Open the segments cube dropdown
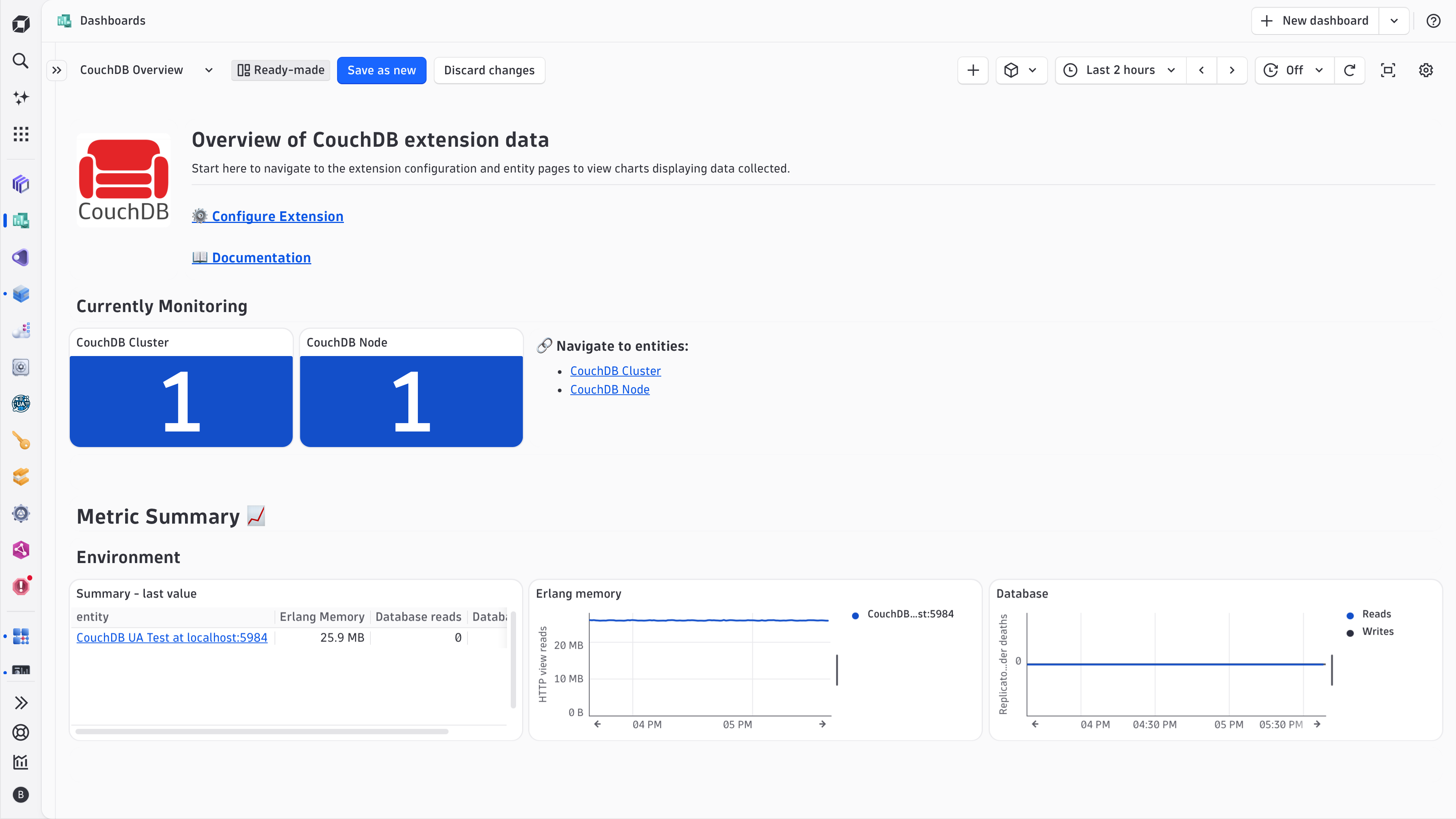 pyautogui.click(x=1021, y=70)
